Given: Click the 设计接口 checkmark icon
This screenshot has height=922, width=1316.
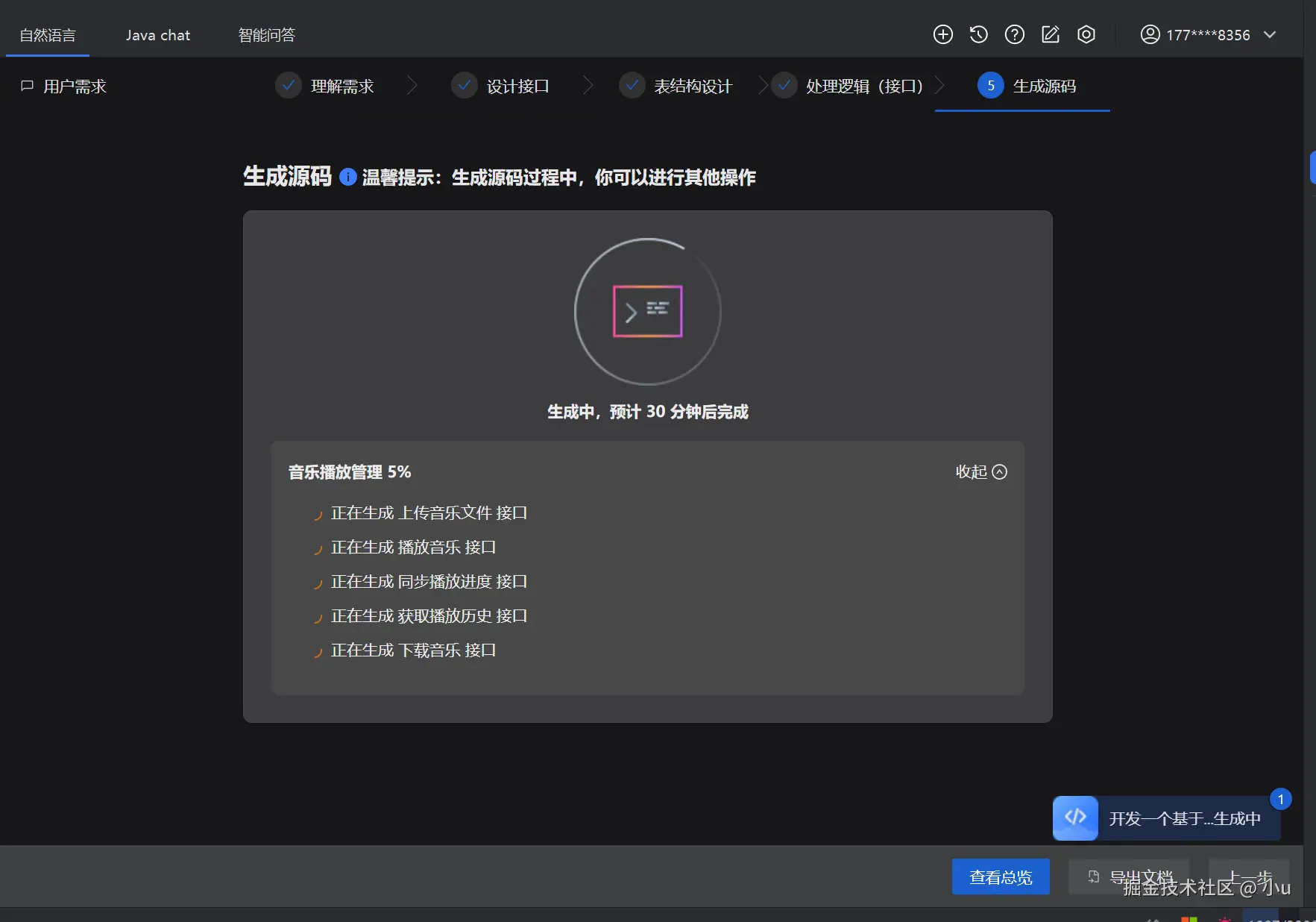Looking at the screenshot, I should point(464,85).
